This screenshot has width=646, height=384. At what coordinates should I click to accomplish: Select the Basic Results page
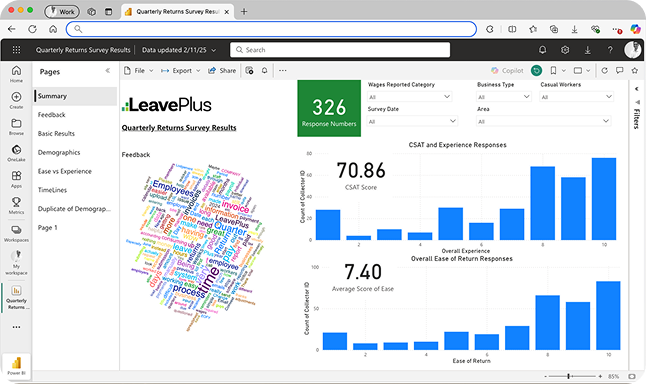pyautogui.click(x=75, y=133)
